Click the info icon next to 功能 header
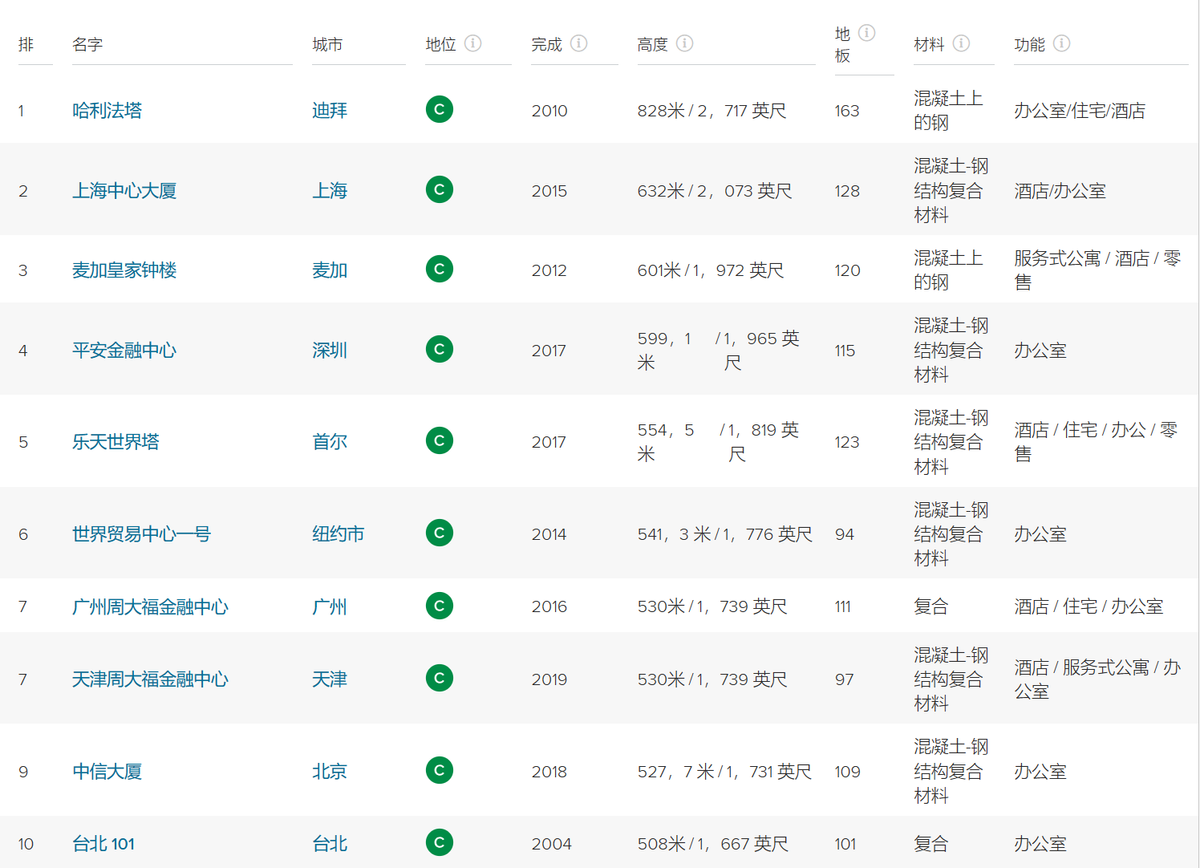This screenshot has width=1200, height=868. (x=1062, y=44)
